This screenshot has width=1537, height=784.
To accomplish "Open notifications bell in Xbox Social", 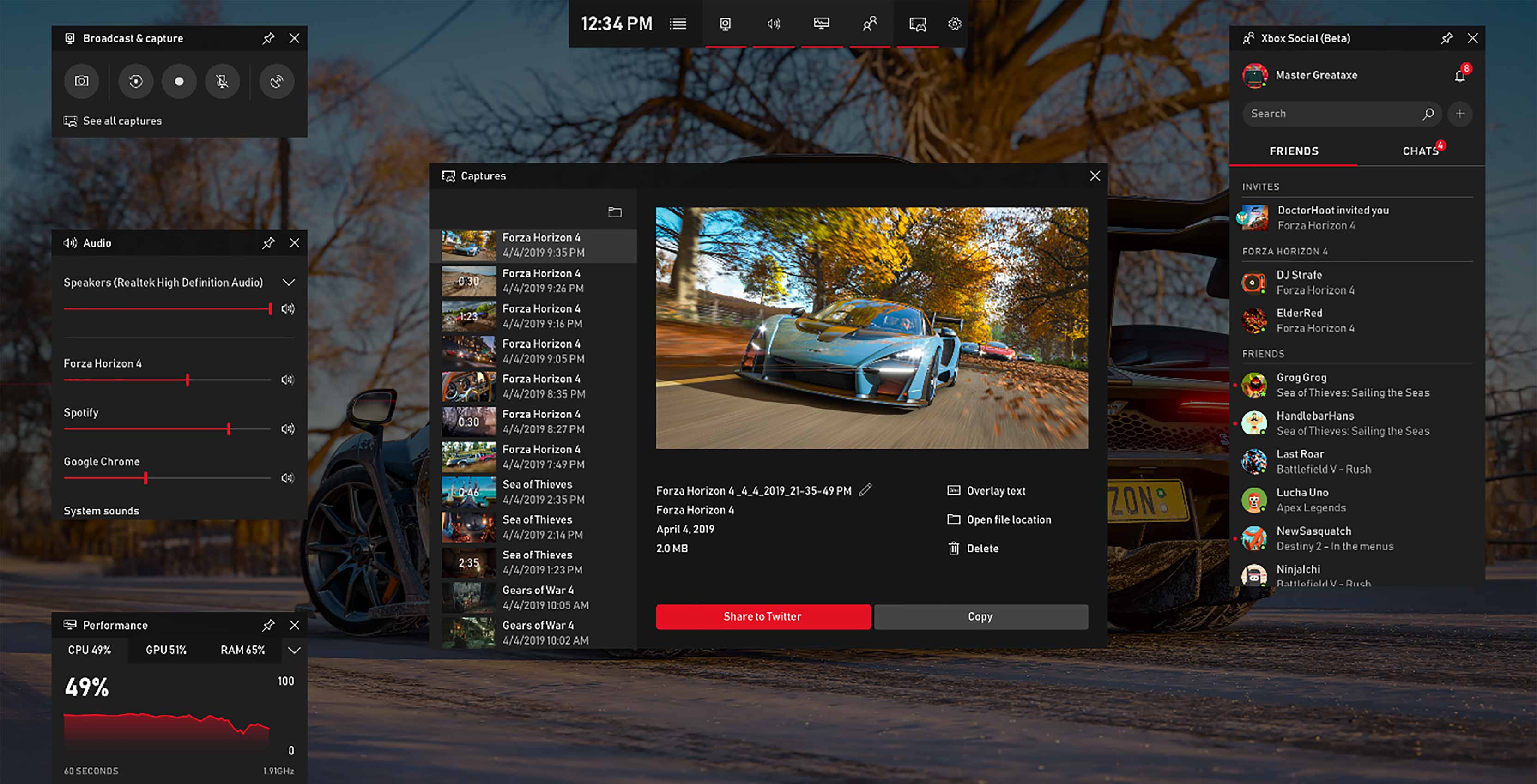I will pyautogui.click(x=1460, y=76).
